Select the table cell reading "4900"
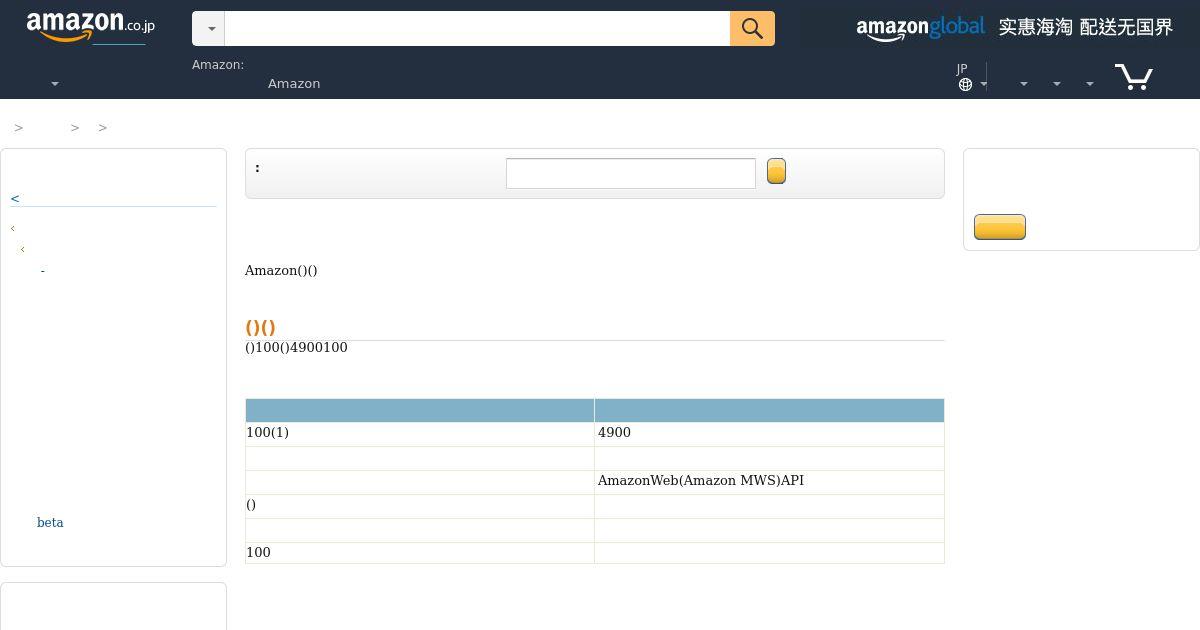This screenshot has height=630, width=1200. (x=769, y=433)
